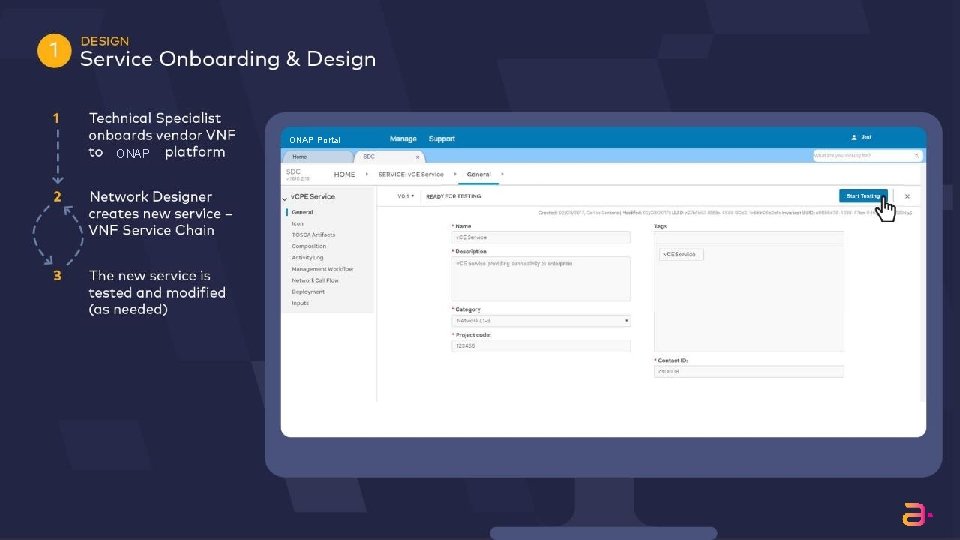
Task: Open Activity Log in the sidebar
Action: point(307,258)
